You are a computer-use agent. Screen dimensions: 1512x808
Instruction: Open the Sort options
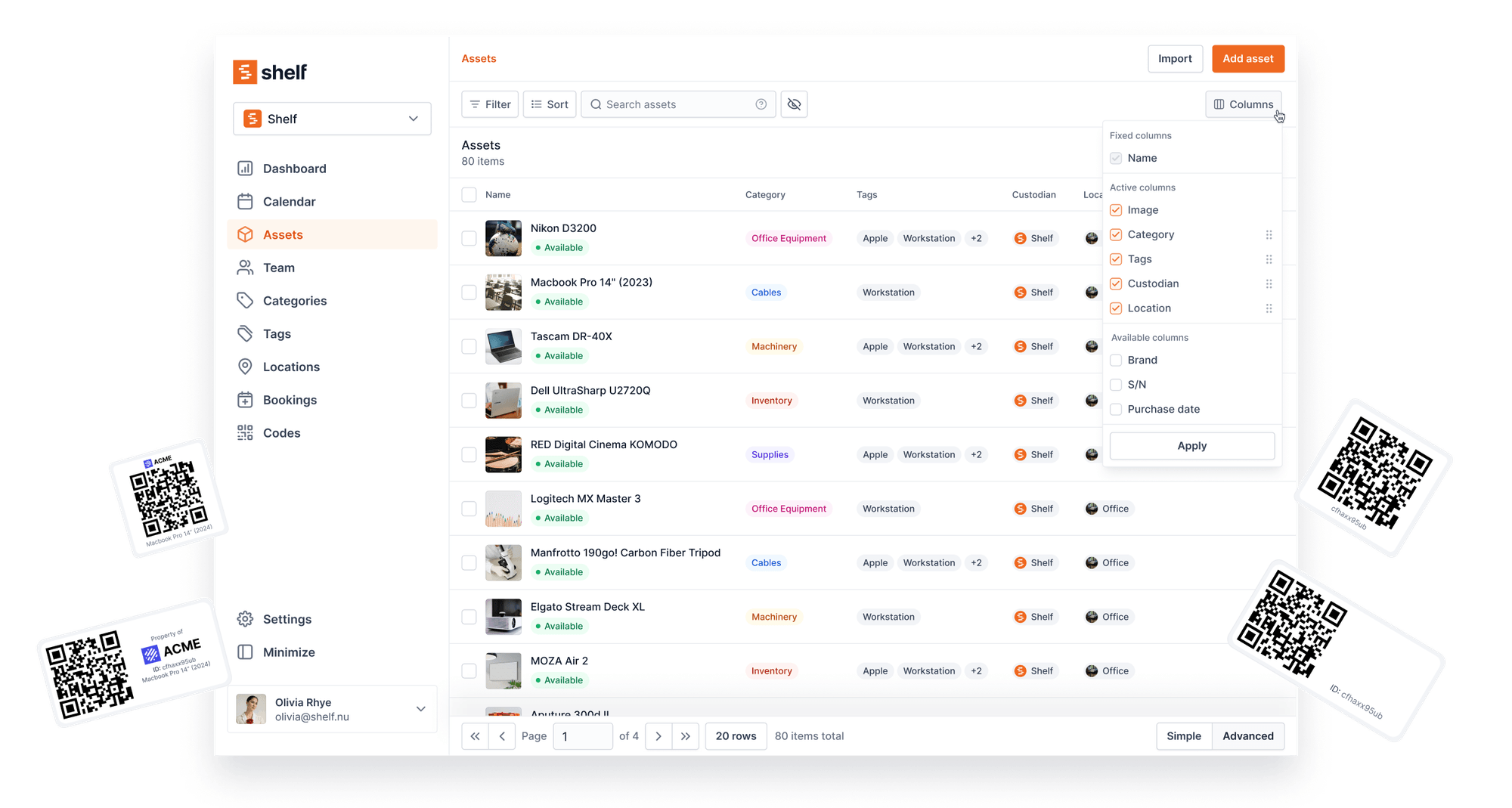point(550,104)
